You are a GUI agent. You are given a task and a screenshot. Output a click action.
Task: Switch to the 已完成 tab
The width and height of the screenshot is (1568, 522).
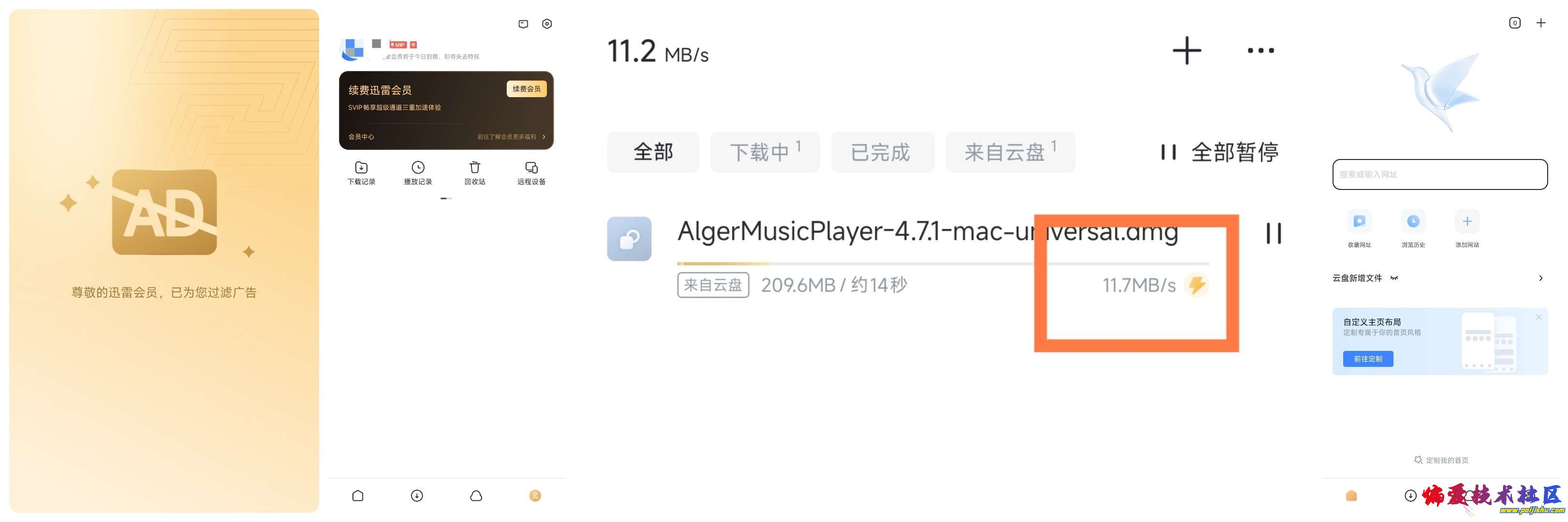coord(882,152)
